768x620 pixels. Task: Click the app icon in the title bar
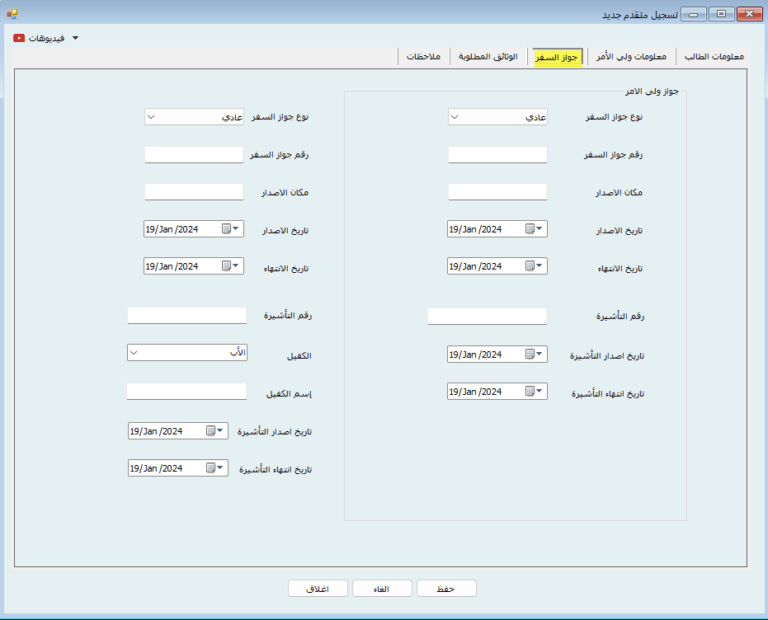(x=12, y=13)
